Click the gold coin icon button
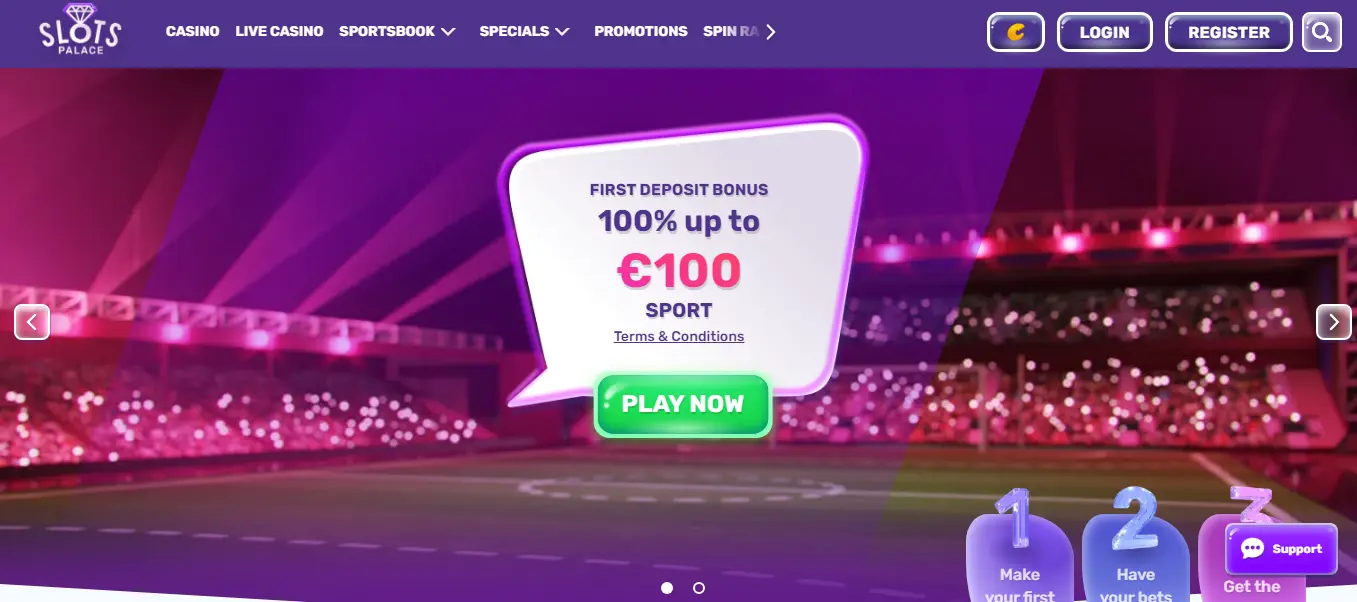Viewport: 1357px width, 602px height. pos(1016,32)
